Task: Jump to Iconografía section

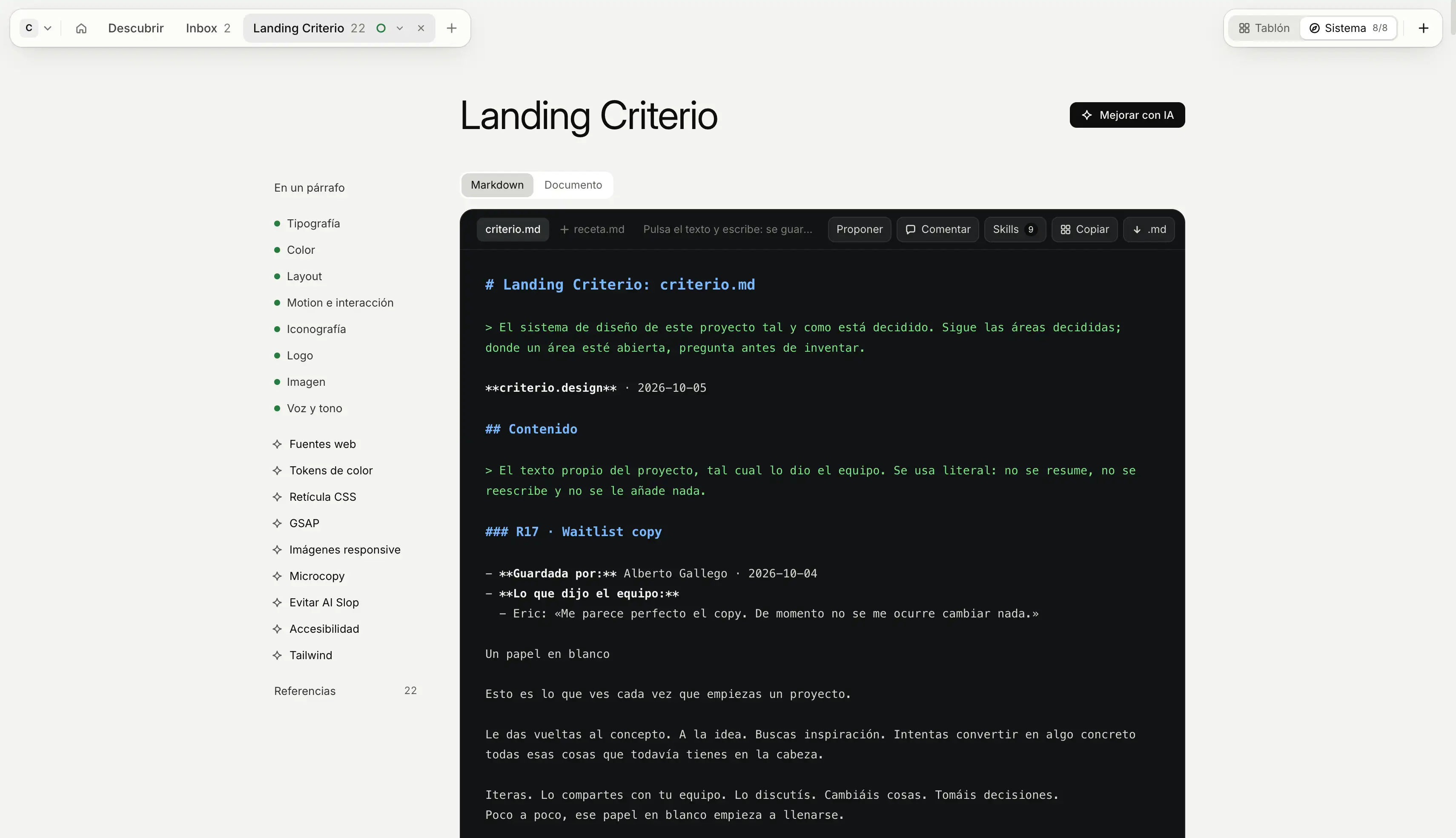Action: (x=316, y=329)
